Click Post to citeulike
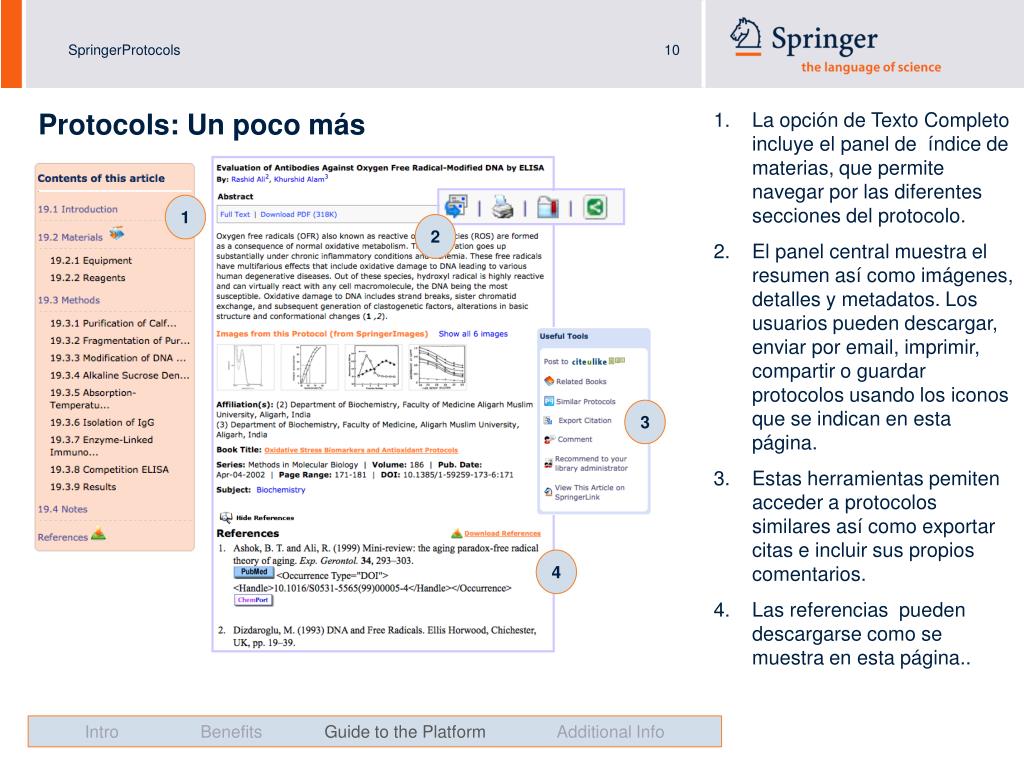The width and height of the screenshot is (1024, 768). click(584, 361)
